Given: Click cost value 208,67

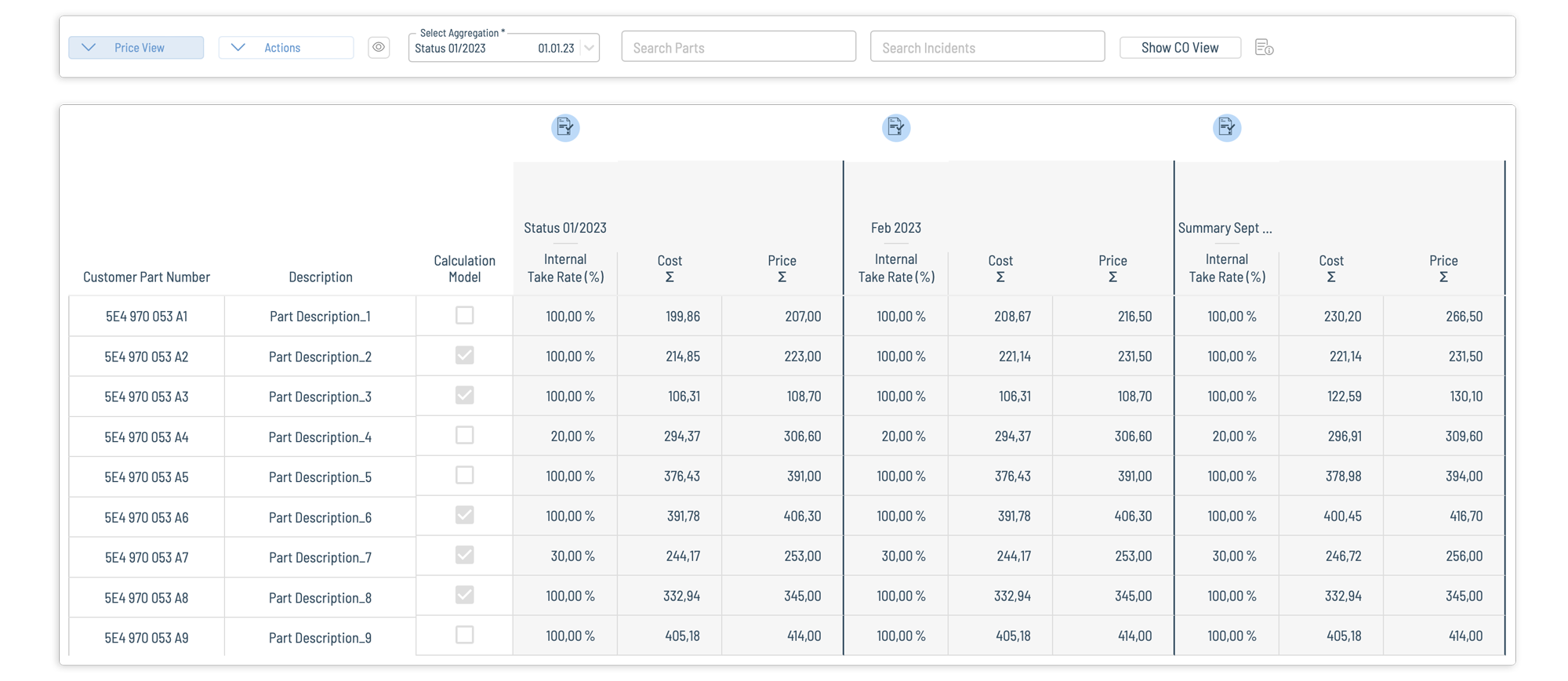Looking at the screenshot, I should [1013, 317].
